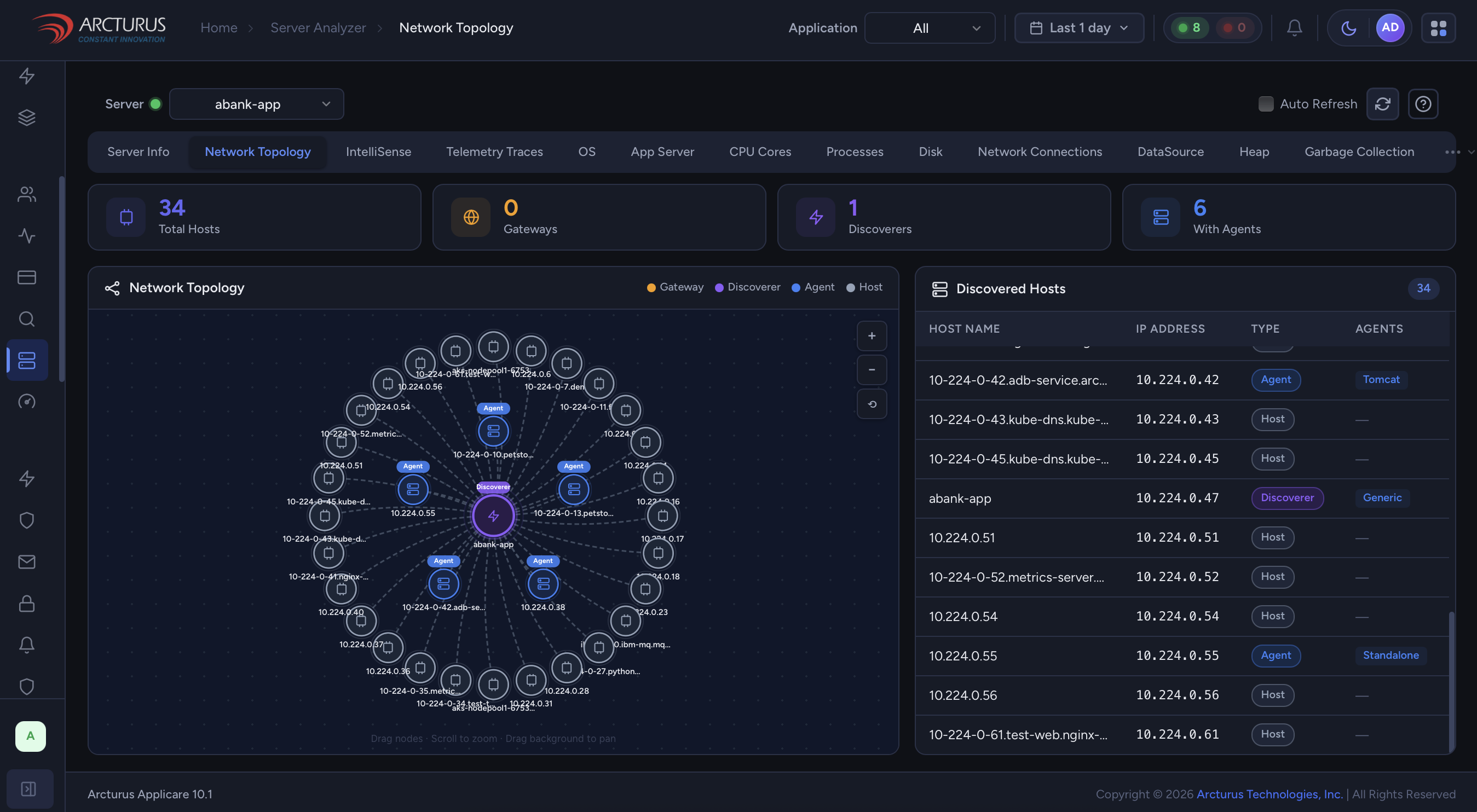Click the abank-app Discoverer node in topology
Viewport: 1477px width, 812px height.
click(493, 516)
